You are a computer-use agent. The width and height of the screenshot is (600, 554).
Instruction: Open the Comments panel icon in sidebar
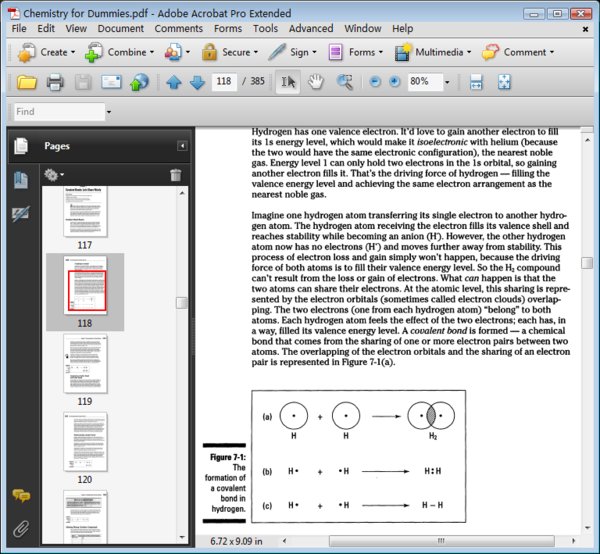coord(20,497)
